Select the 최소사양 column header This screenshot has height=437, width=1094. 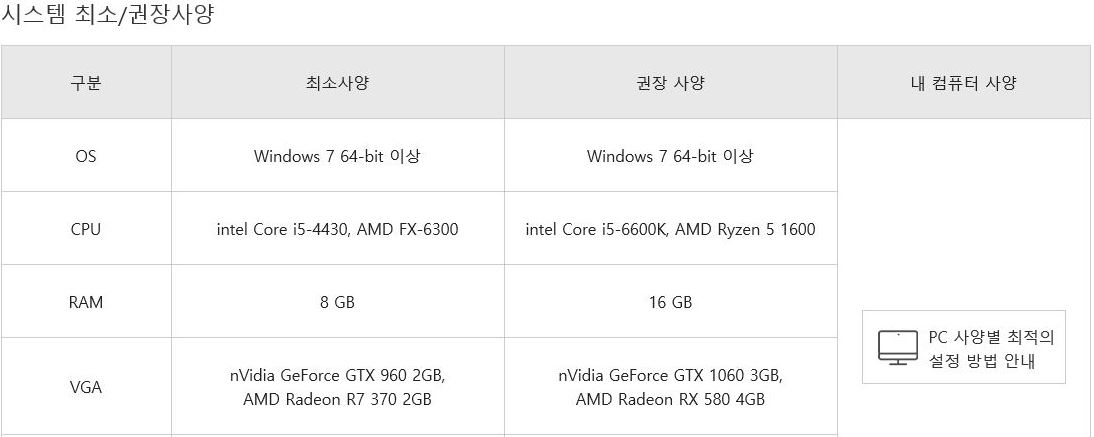[x=338, y=83]
